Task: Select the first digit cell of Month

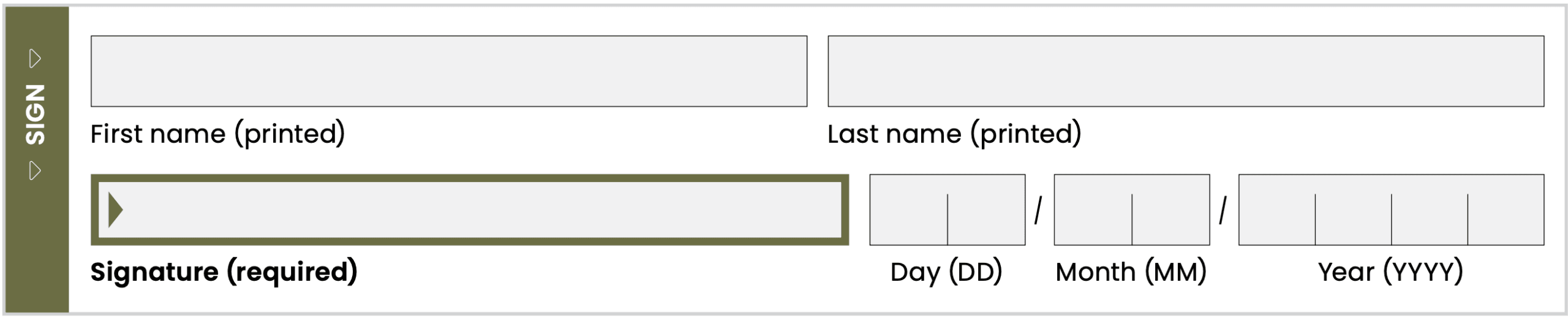Action: pos(1093,210)
